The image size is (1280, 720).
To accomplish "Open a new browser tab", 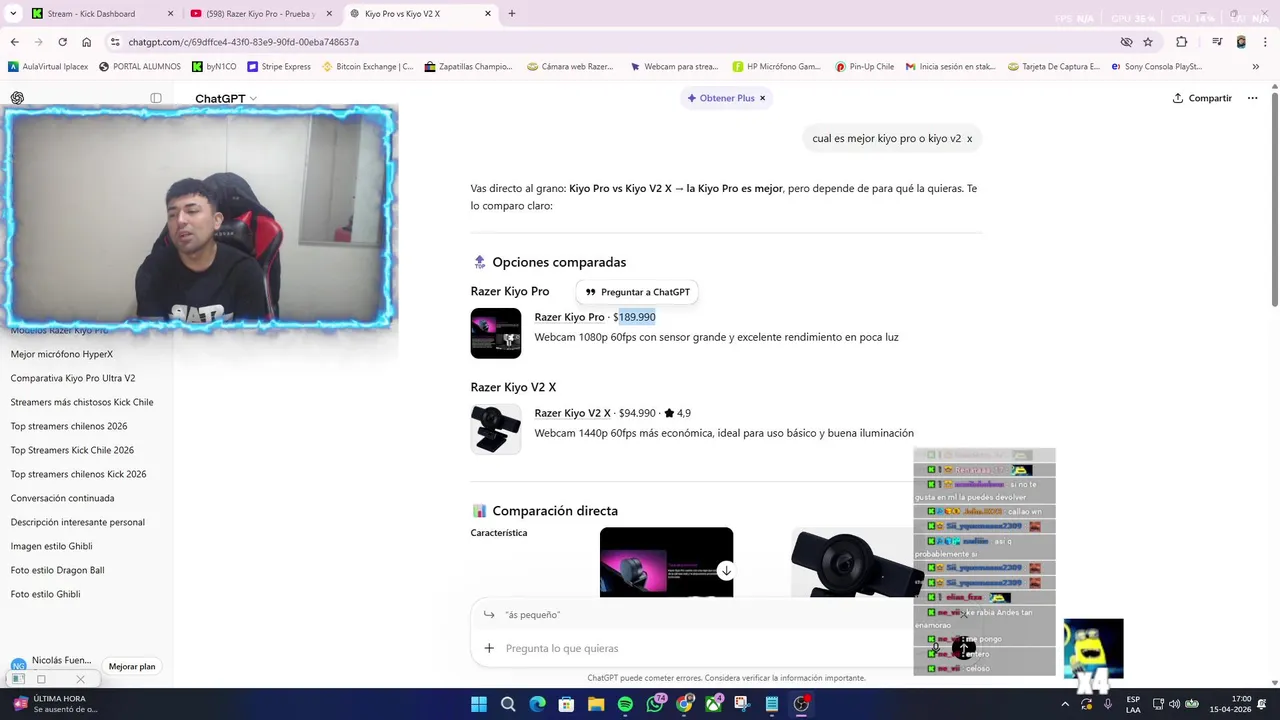I will tap(512, 14).
